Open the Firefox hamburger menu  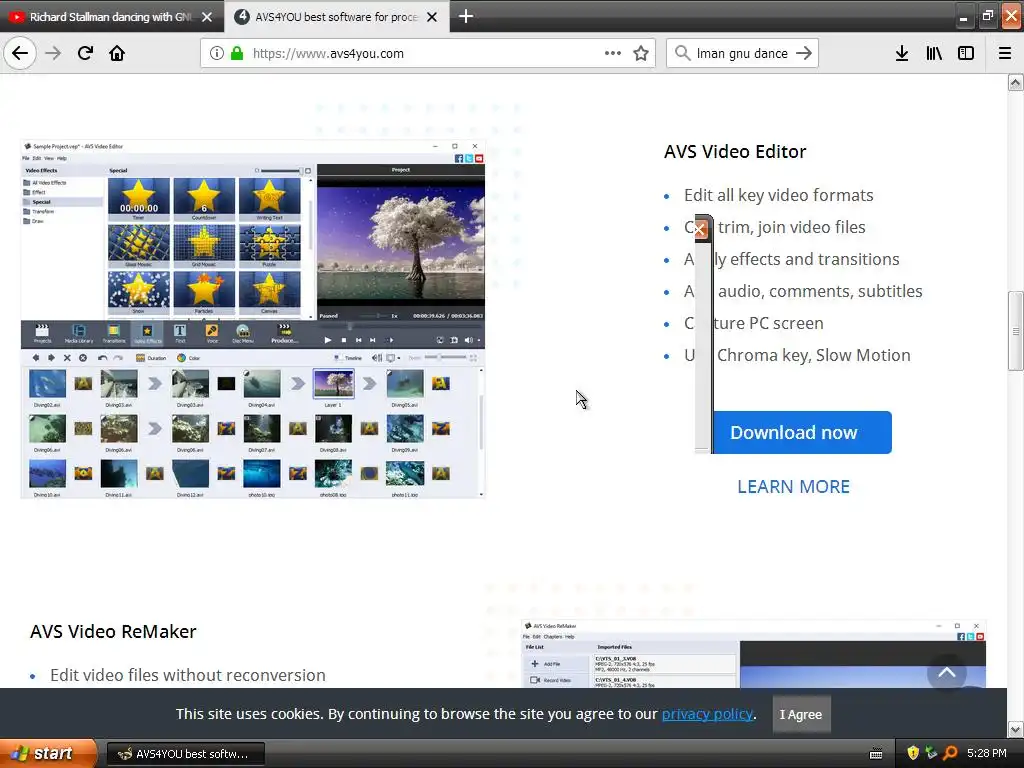coord(1005,54)
